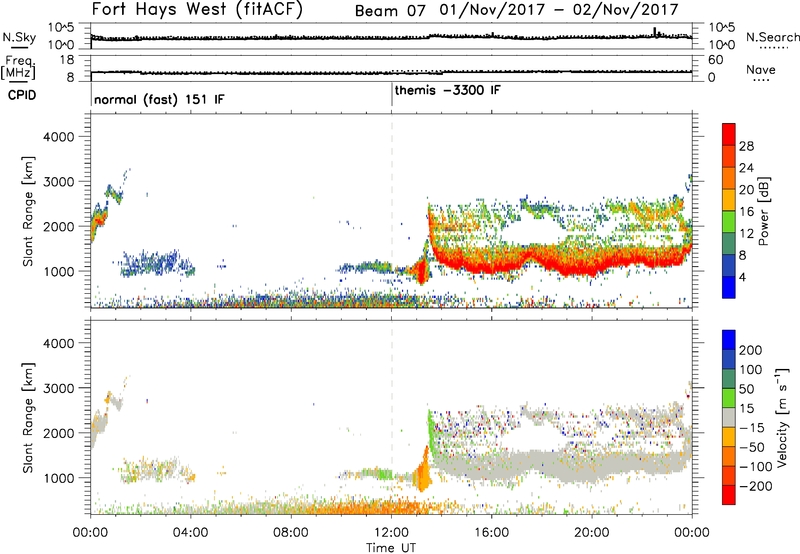
Task: Click the "Fort Hays West (fitACF)" plot title
Action: pyautogui.click(x=197, y=9)
